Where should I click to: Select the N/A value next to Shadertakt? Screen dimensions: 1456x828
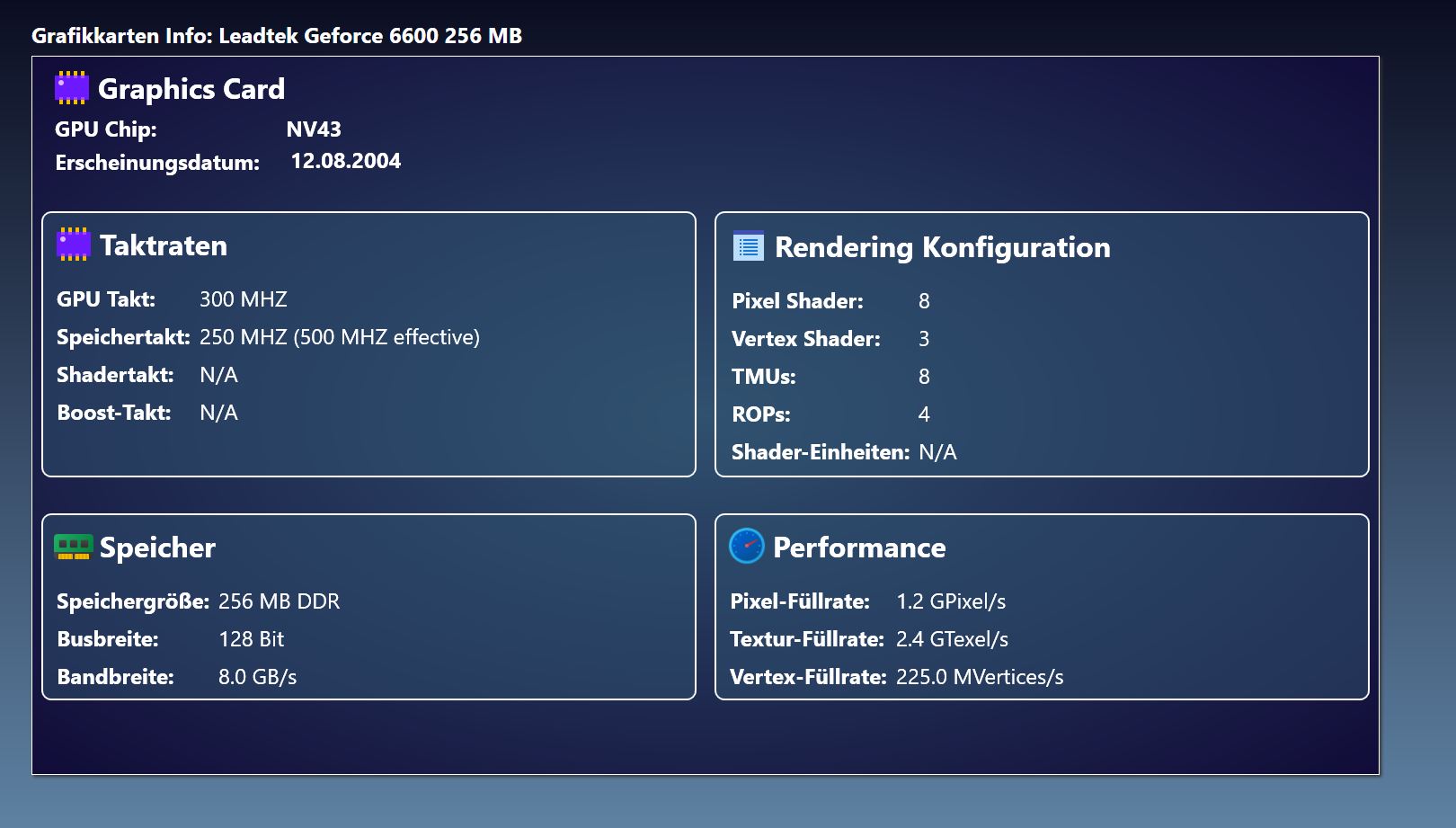tap(218, 375)
